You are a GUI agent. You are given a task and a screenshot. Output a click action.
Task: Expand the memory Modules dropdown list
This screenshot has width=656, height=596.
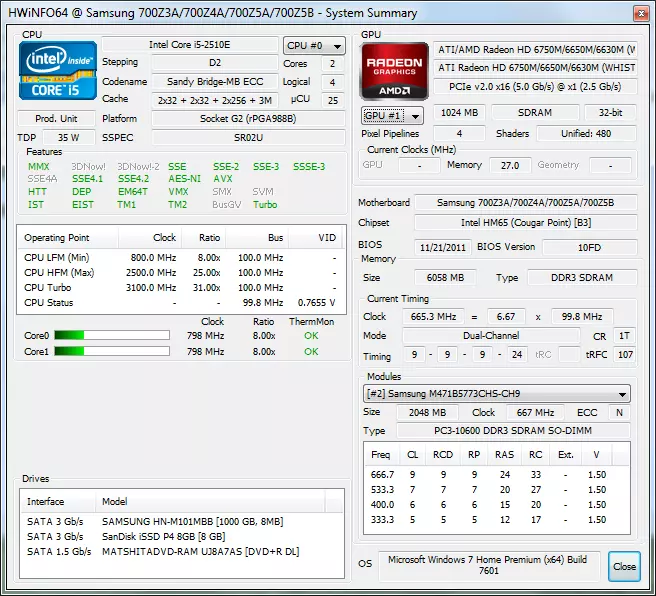pyautogui.click(x=497, y=394)
